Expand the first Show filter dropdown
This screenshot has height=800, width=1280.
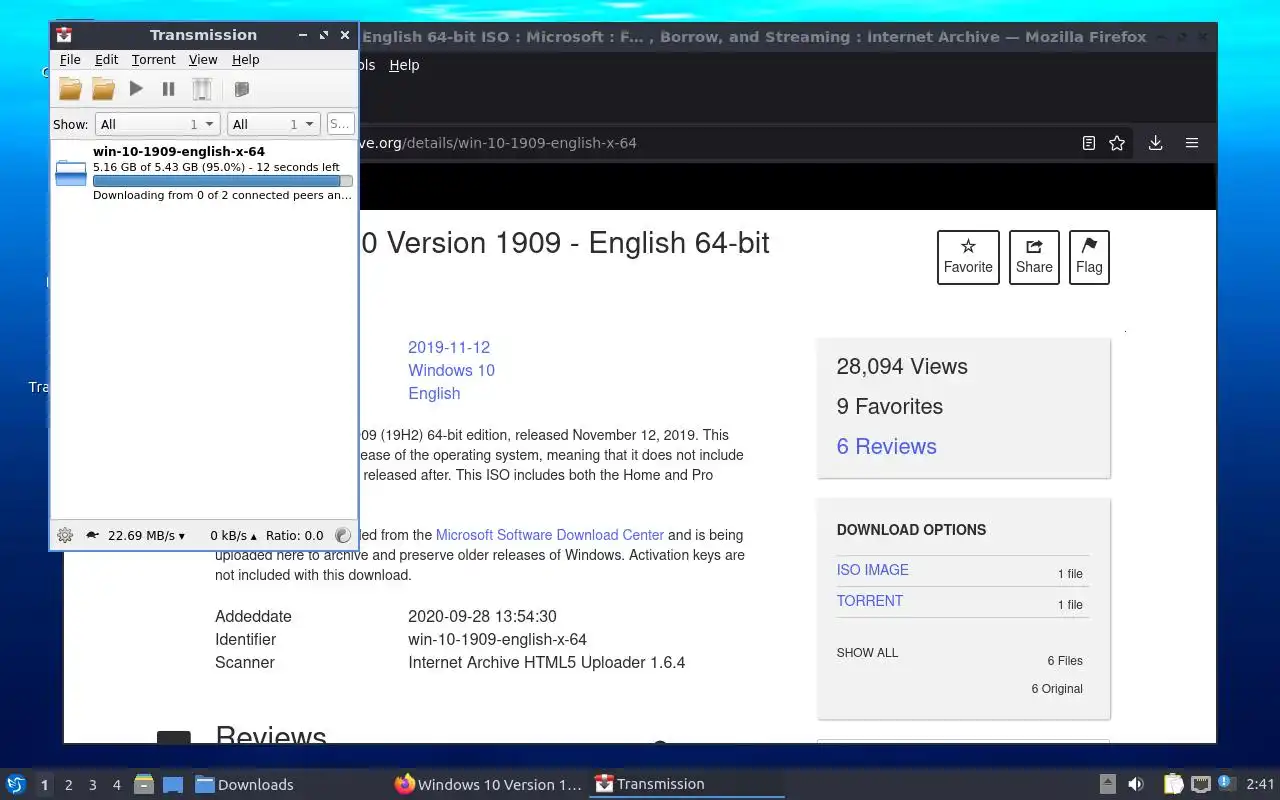coord(157,124)
